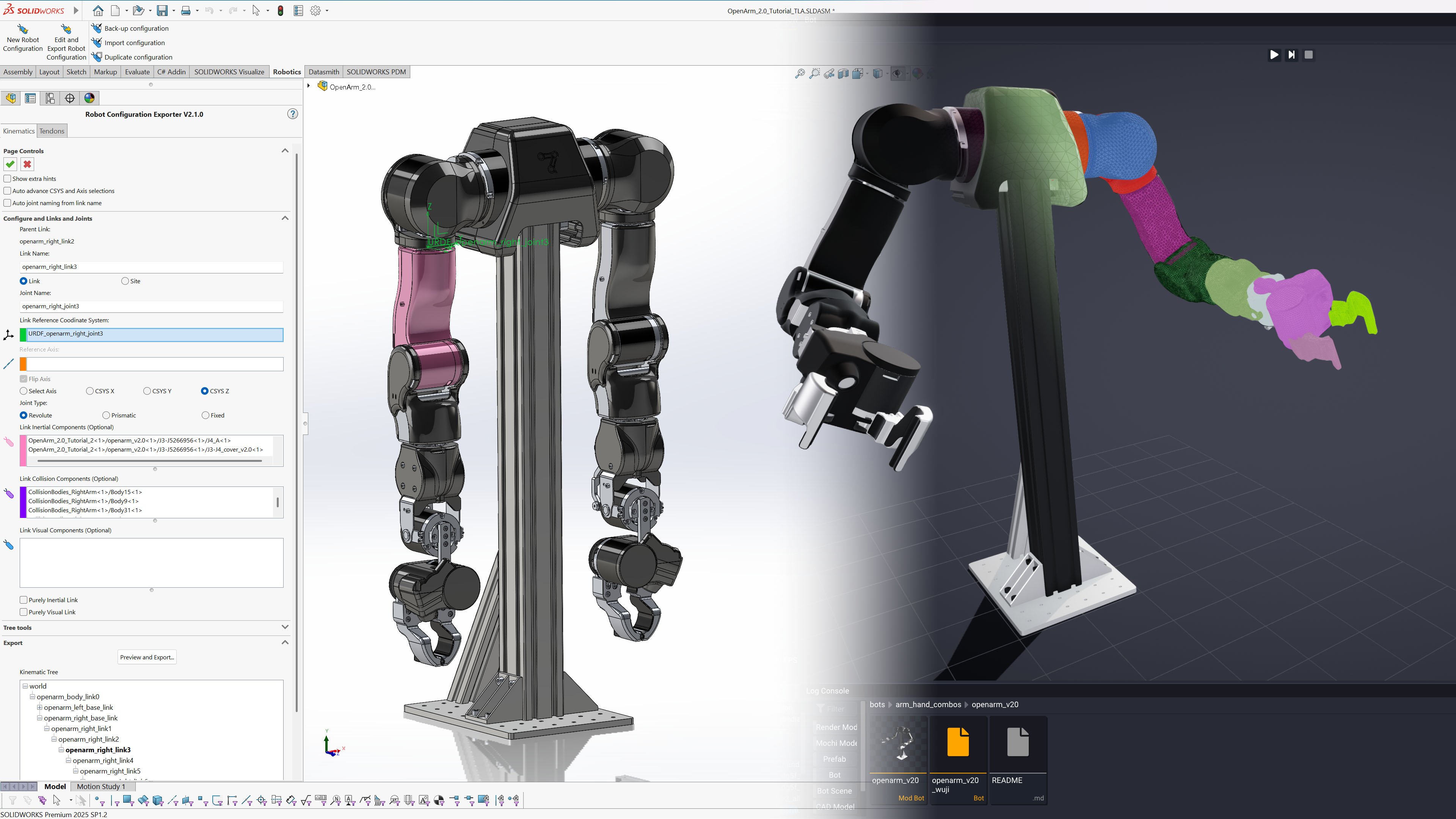1456x819 pixels.
Task: Click the Step Forward simulation button
Action: coord(1291,55)
